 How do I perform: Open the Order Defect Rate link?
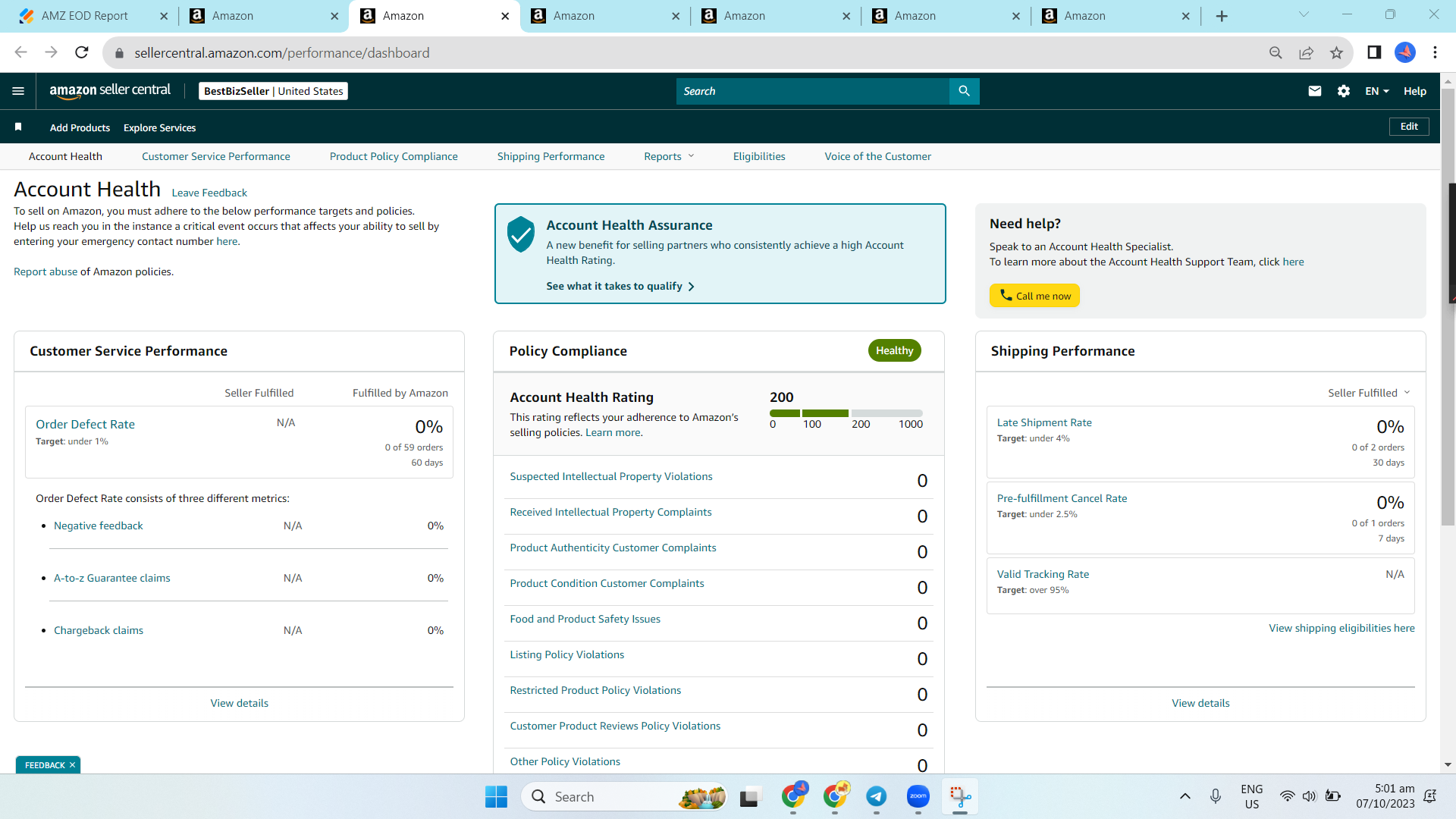click(x=85, y=424)
